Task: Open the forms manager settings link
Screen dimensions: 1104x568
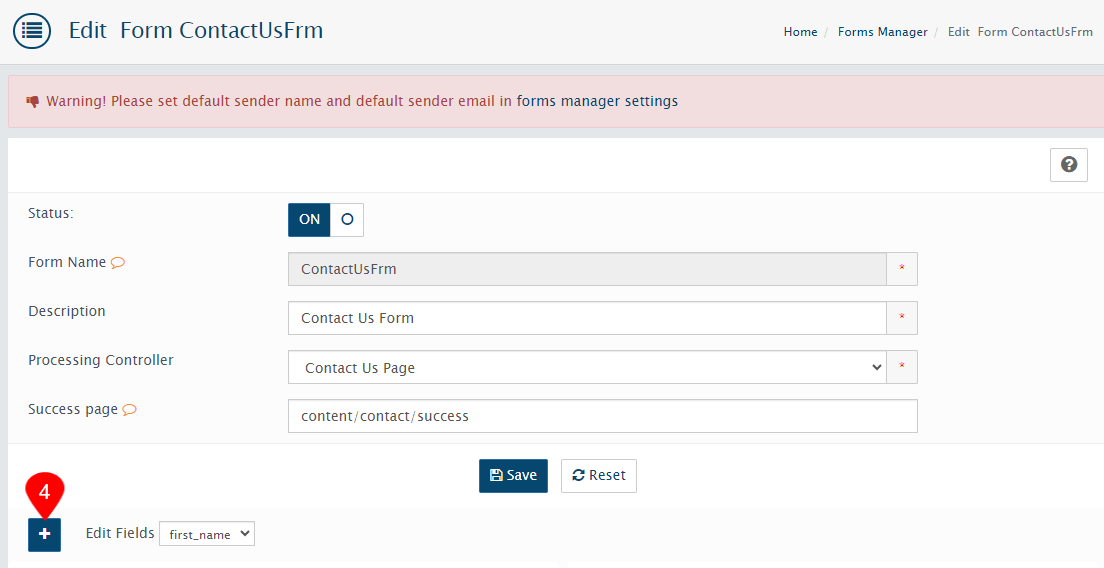Action: [597, 101]
